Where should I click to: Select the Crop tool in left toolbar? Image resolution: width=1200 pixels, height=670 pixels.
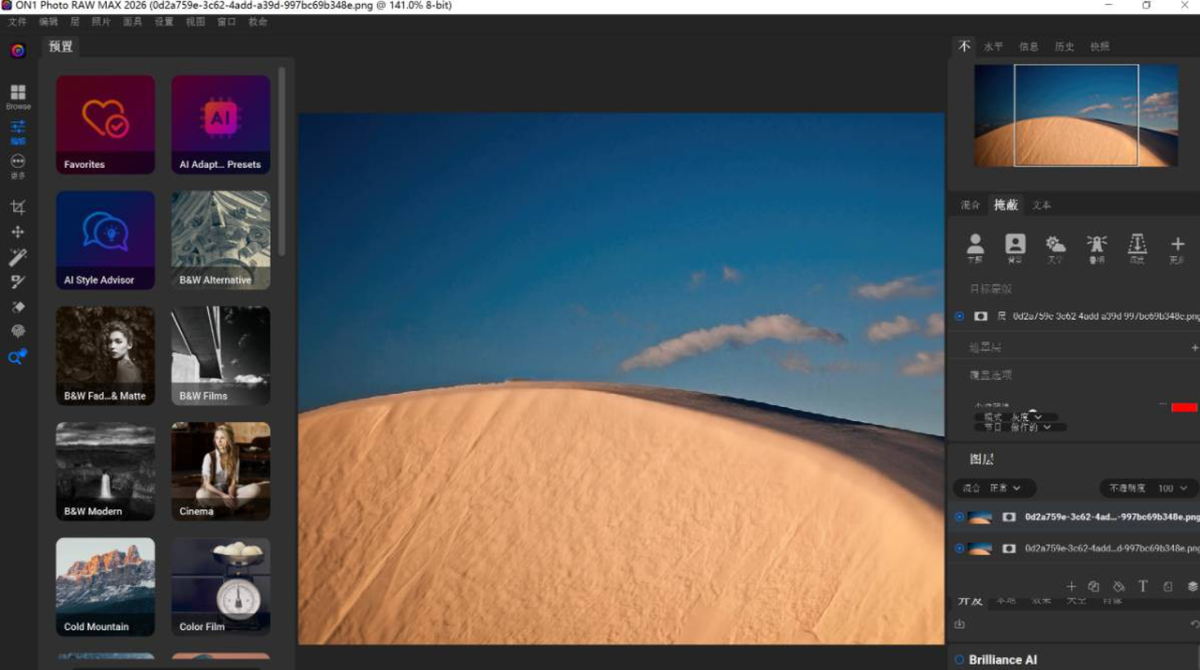coord(18,207)
